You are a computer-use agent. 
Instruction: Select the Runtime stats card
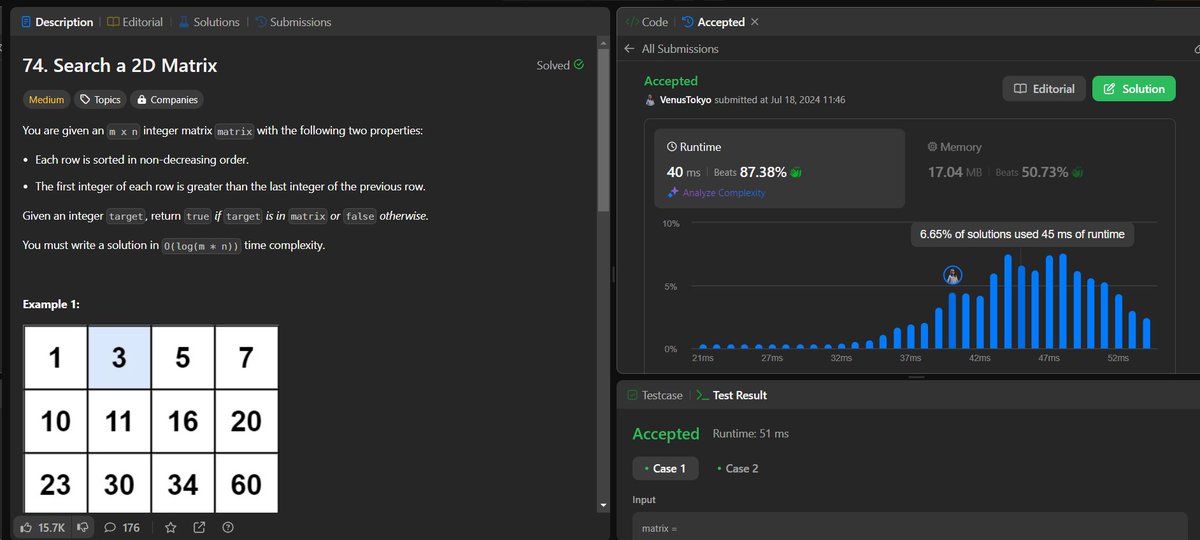[779, 169]
